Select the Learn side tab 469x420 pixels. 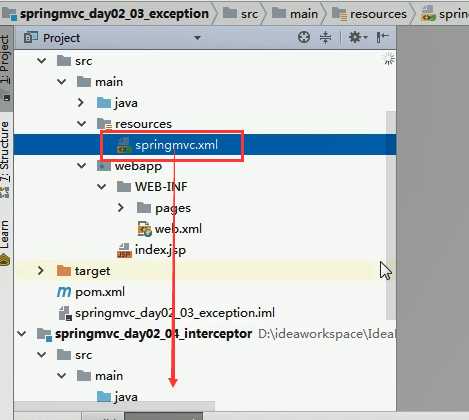pyautogui.click(x=5, y=242)
